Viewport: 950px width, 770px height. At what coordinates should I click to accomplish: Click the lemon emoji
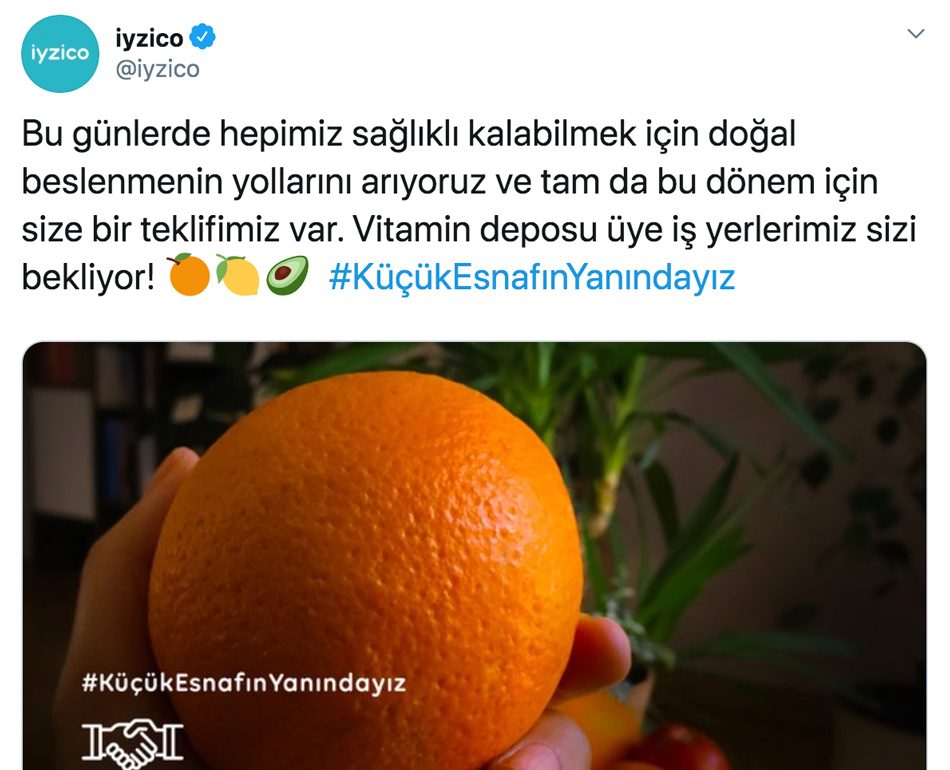tap(238, 275)
